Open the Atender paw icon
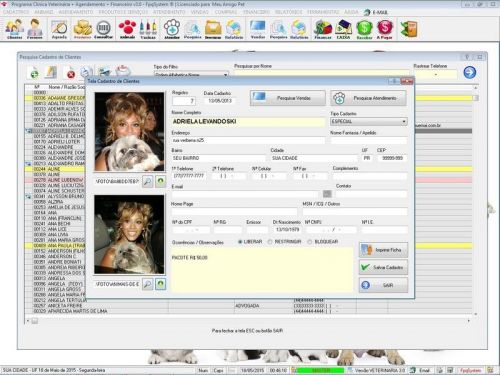This screenshot has width=500, height=375. [172, 29]
